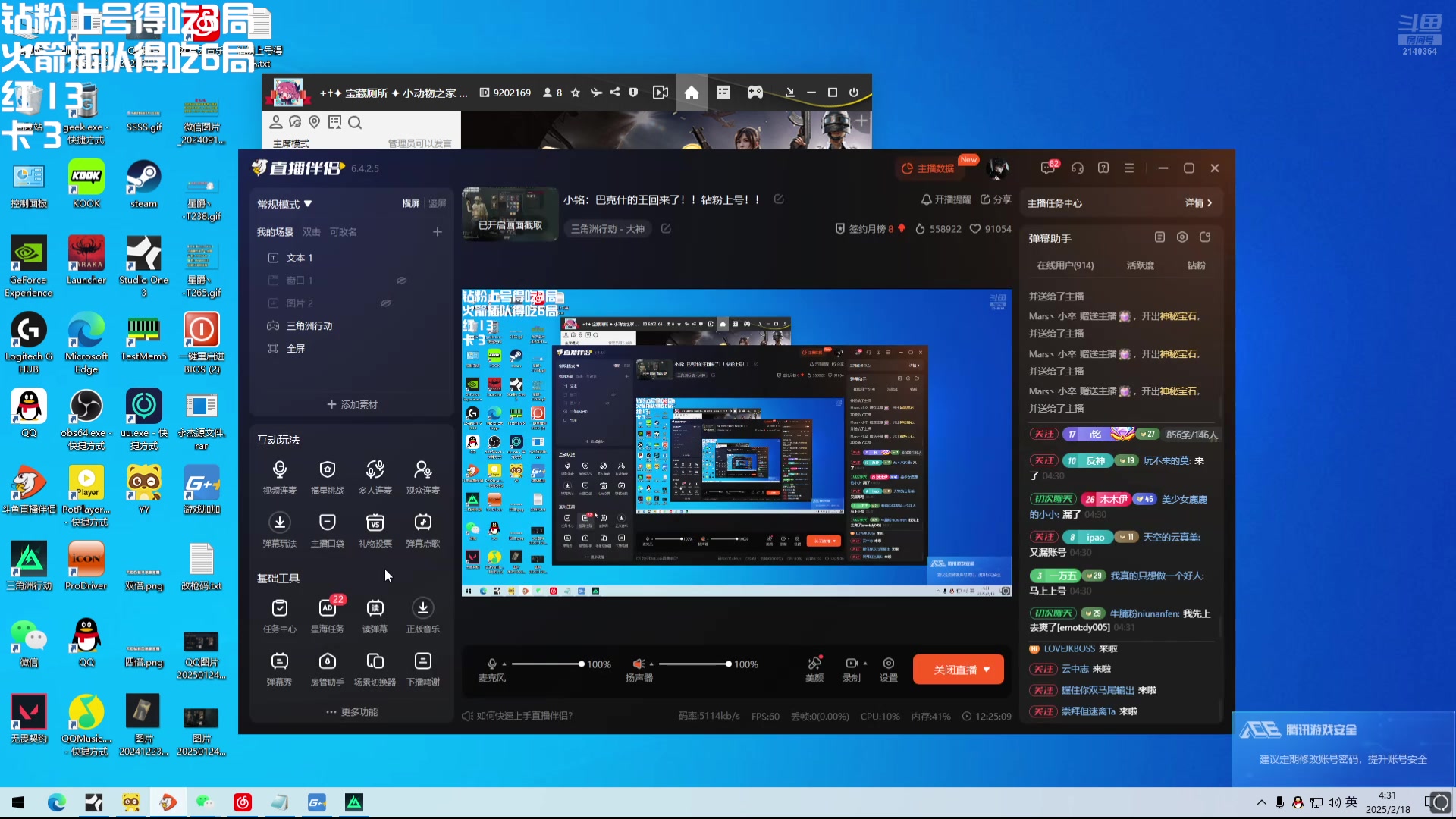This screenshot has height=819, width=1456.
Task: Launch 礼物投票 gift voting
Action: pyautogui.click(x=375, y=531)
